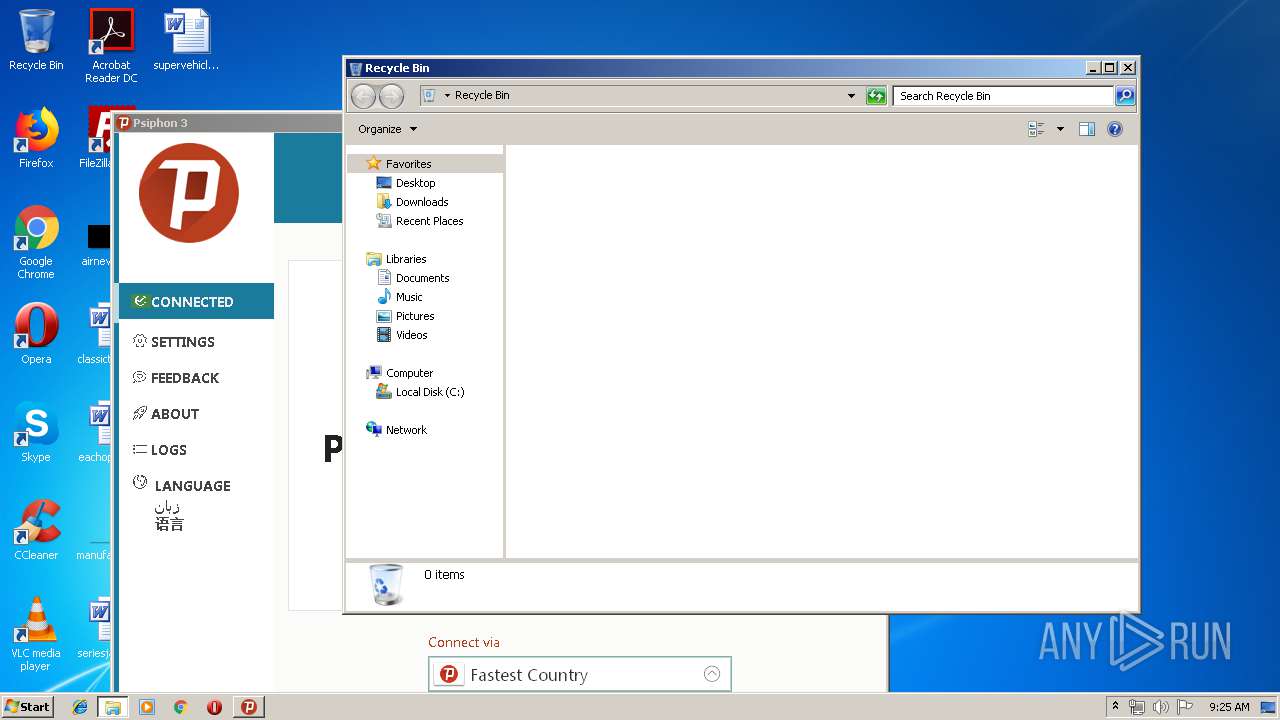Click into the Search Recycle Bin field
Viewport: 1280px width, 720px height.
click(x=1003, y=96)
